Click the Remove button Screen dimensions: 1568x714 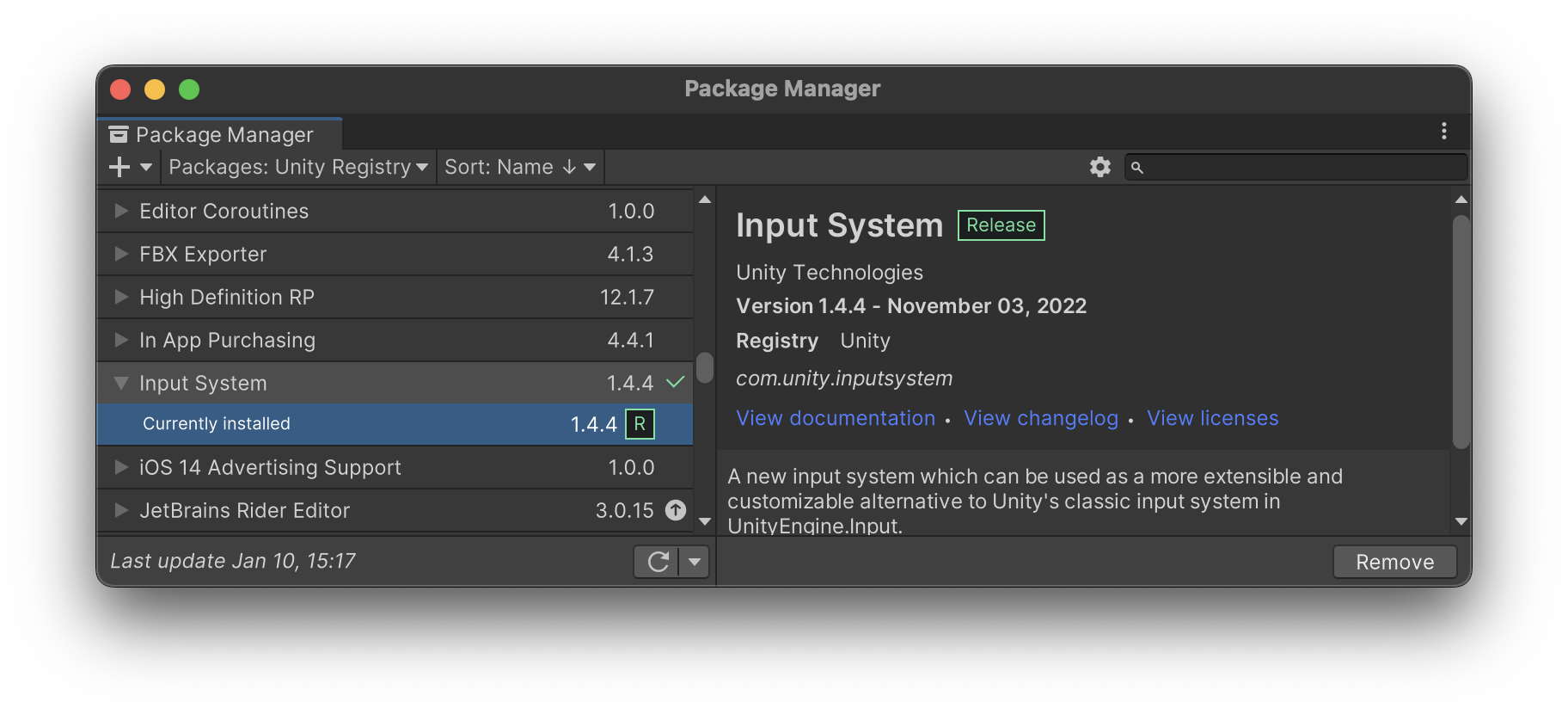click(1394, 562)
